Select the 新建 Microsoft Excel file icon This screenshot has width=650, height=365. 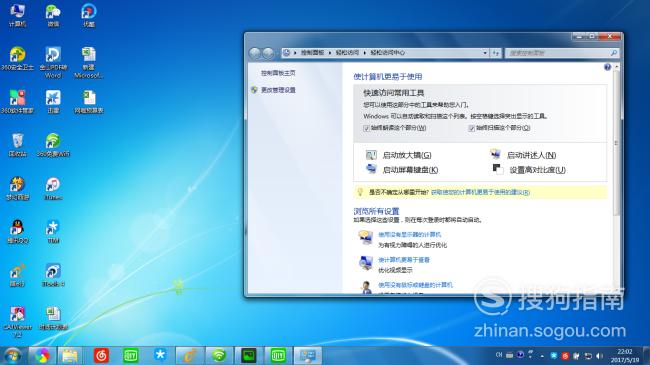pos(89,63)
